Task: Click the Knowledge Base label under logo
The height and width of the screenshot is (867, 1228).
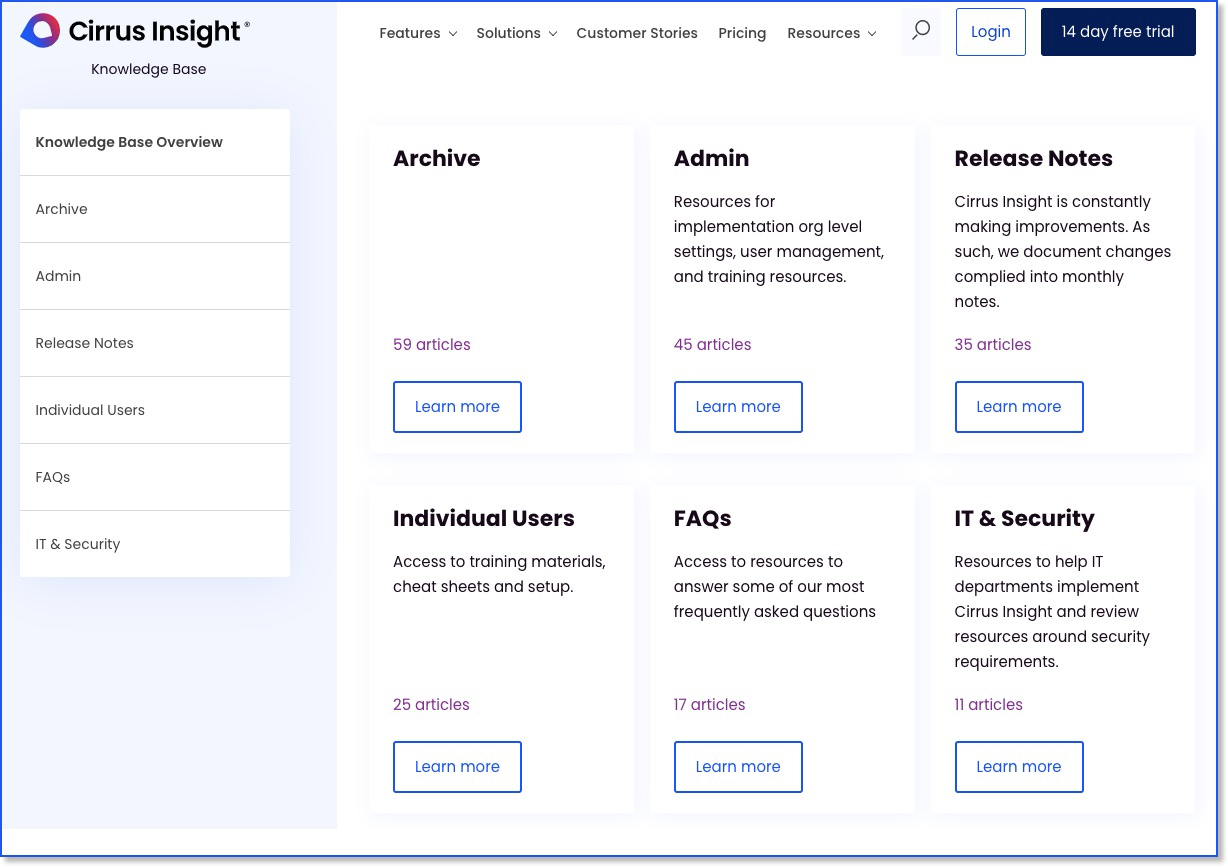Action: (148, 69)
